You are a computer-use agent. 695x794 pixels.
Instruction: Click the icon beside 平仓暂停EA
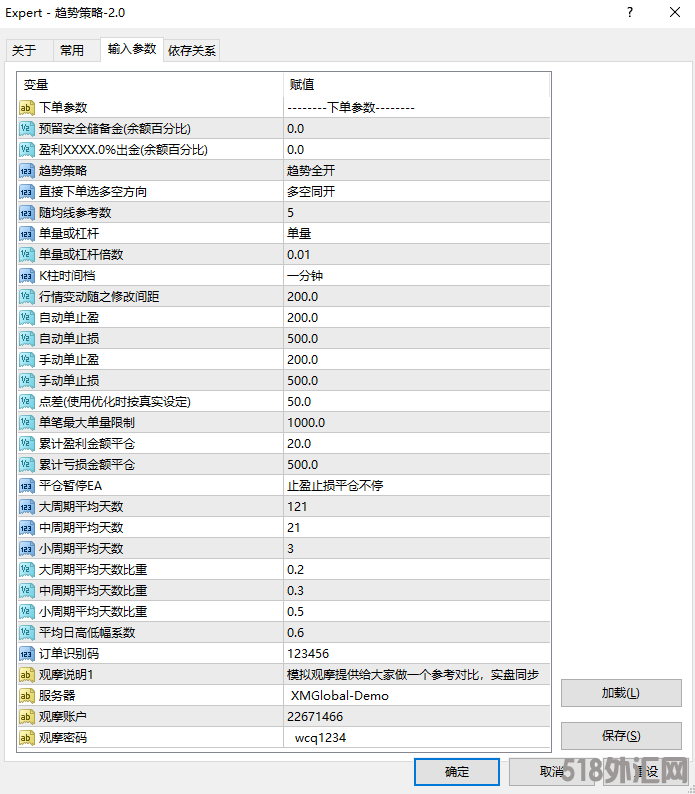pyautogui.click(x=27, y=486)
